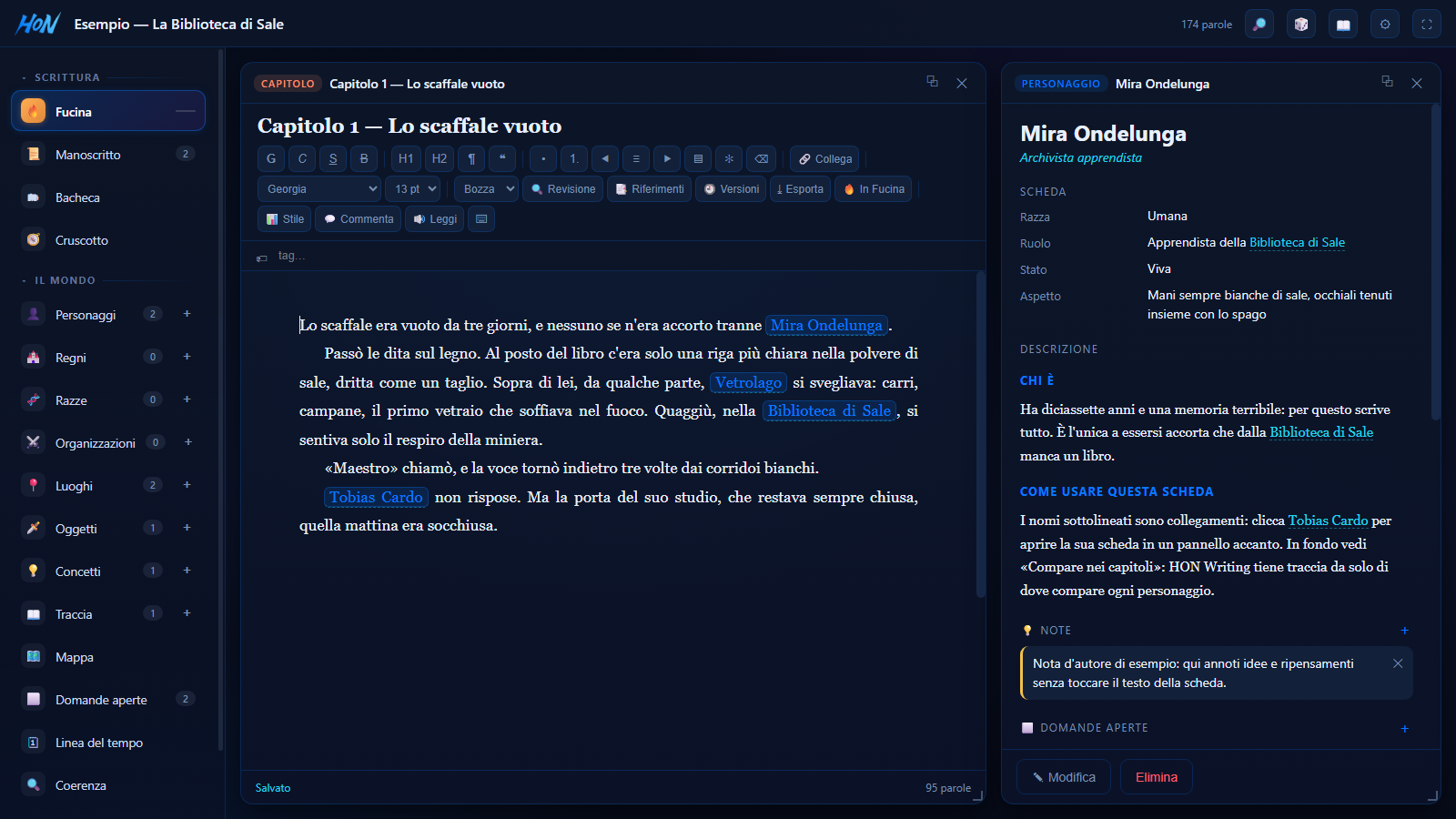This screenshot has width=1456, height=819.
Task: Click the dice icon in the top bar
Action: [1301, 25]
